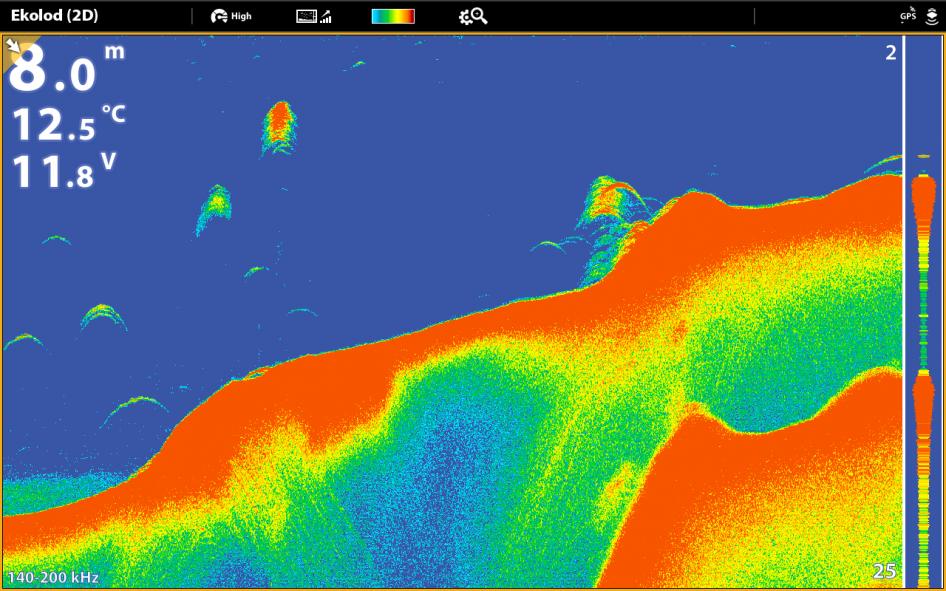946x591 pixels.
Task: Select the sonar color palette swatch
Action: [x=393, y=16]
